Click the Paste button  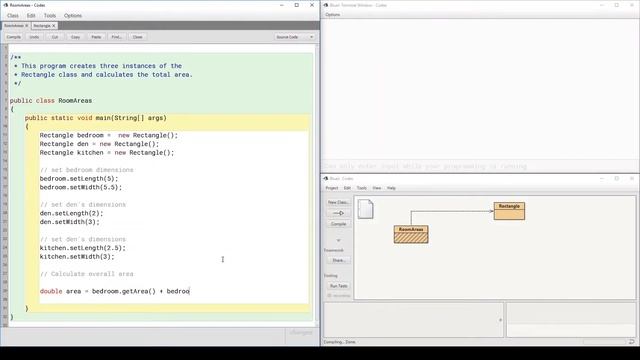pyautogui.click(x=96, y=37)
